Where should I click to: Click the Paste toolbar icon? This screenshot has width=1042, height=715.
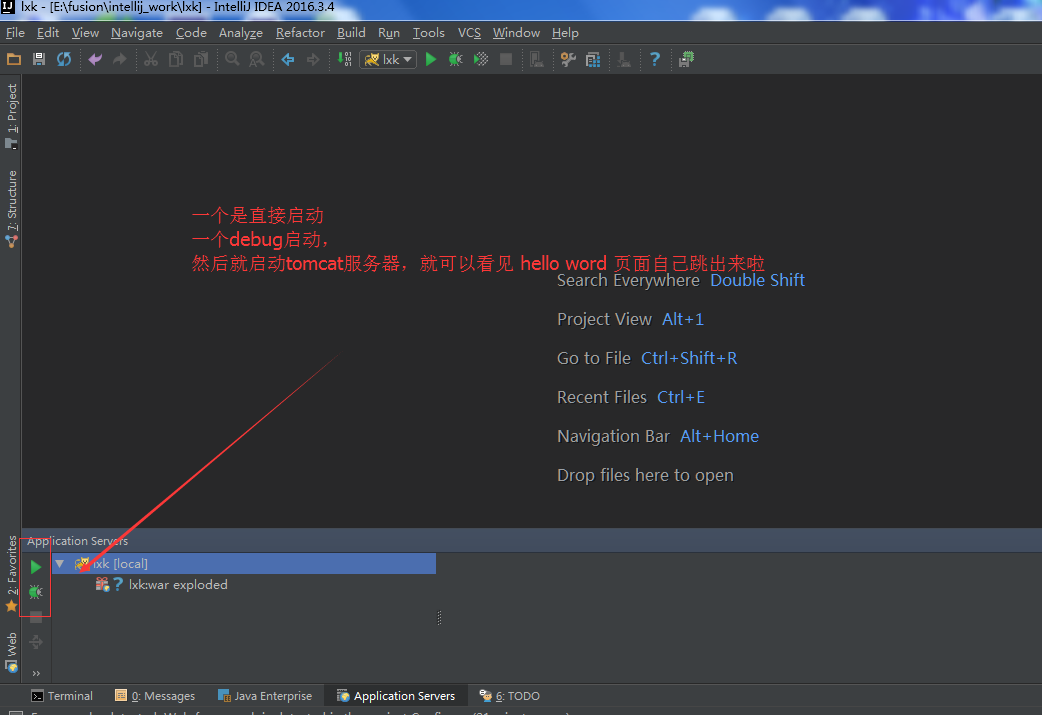(x=201, y=59)
